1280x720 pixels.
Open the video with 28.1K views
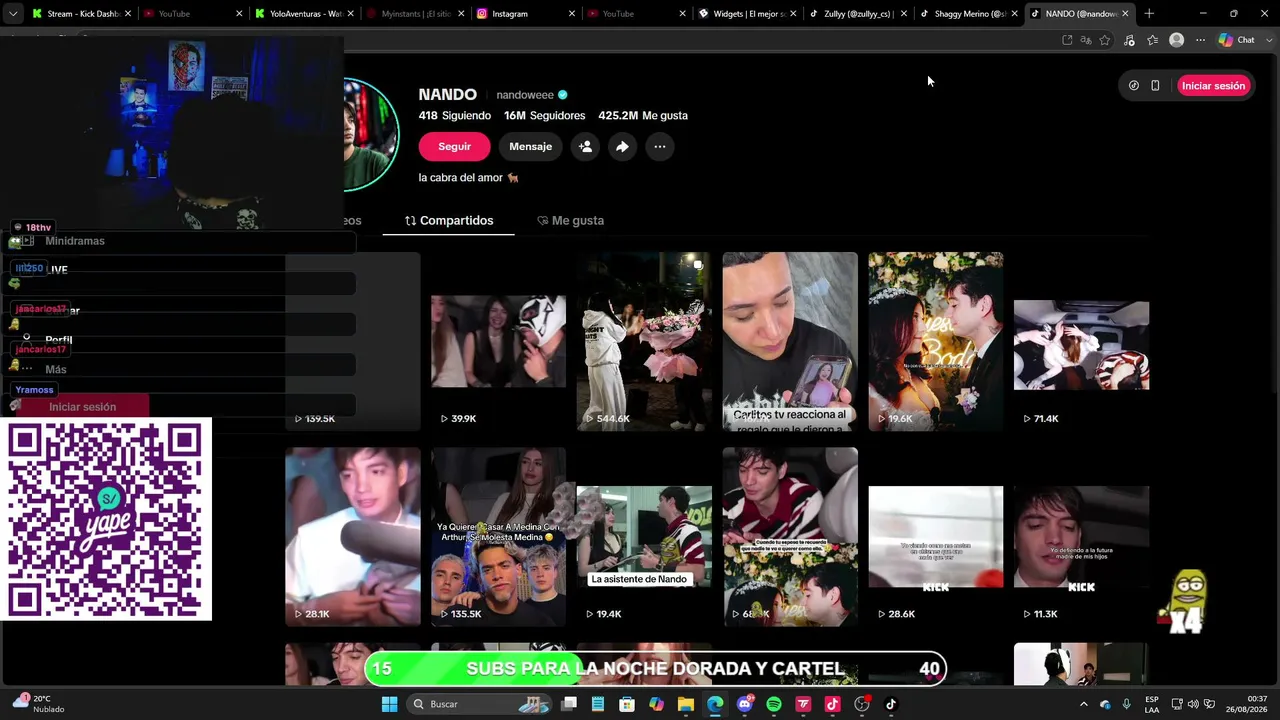pos(352,537)
